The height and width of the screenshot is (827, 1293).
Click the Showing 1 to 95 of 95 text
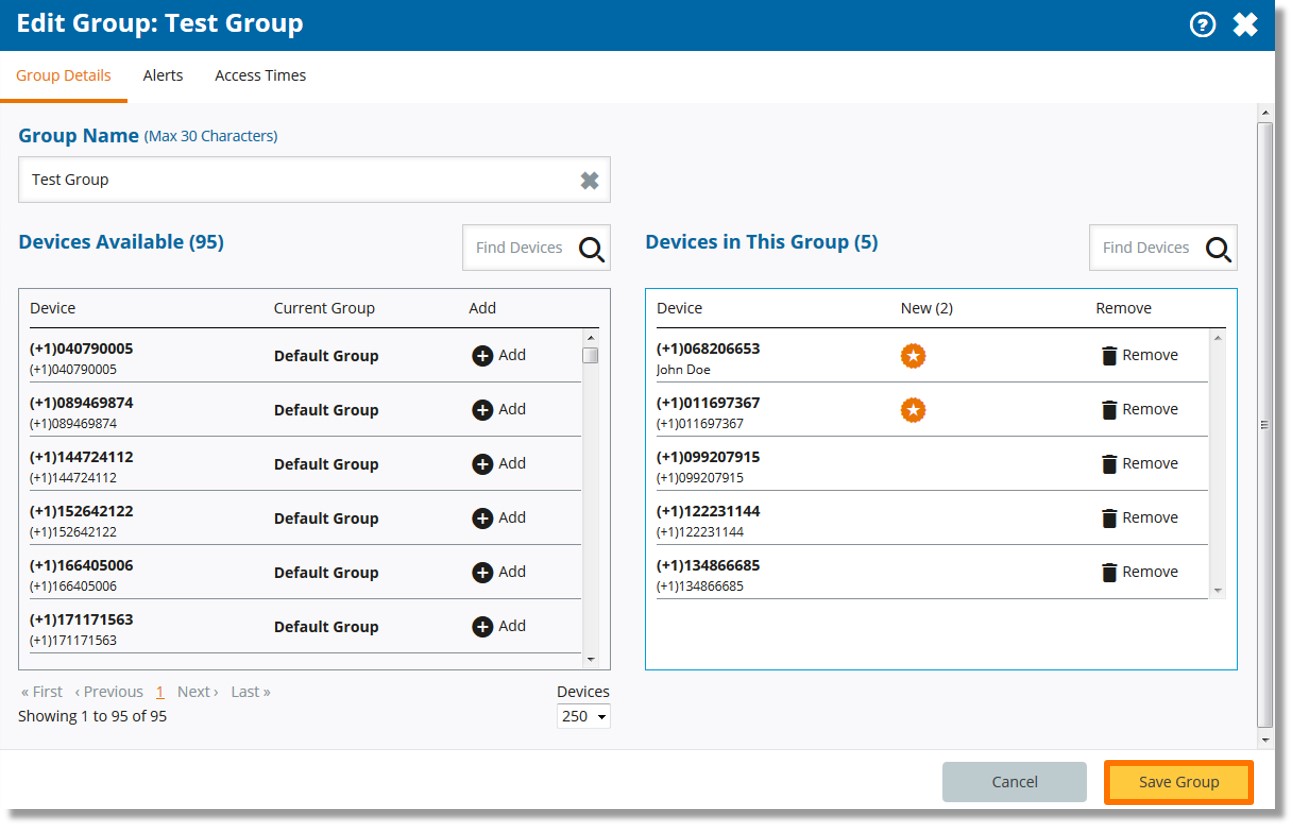click(92, 716)
